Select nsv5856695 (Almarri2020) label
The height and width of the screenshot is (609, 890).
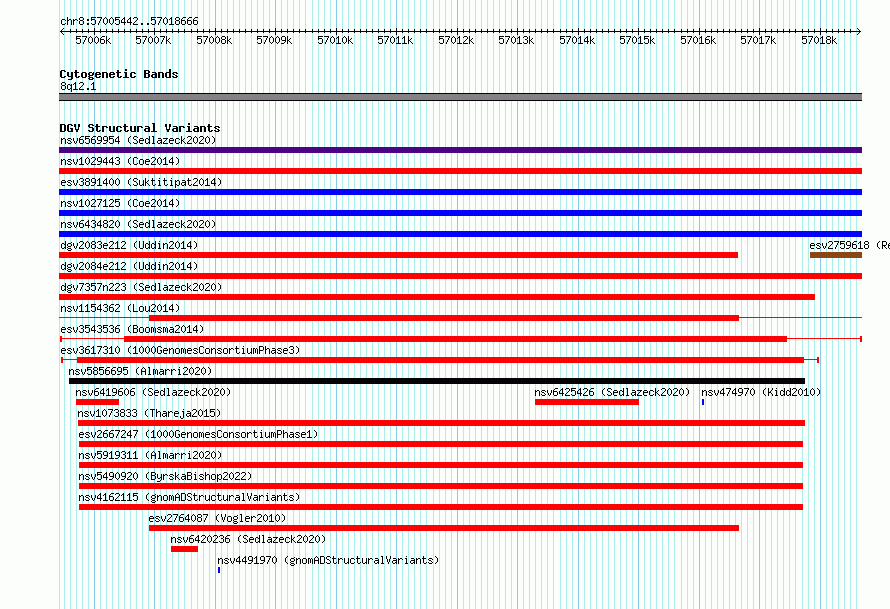coord(140,371)
